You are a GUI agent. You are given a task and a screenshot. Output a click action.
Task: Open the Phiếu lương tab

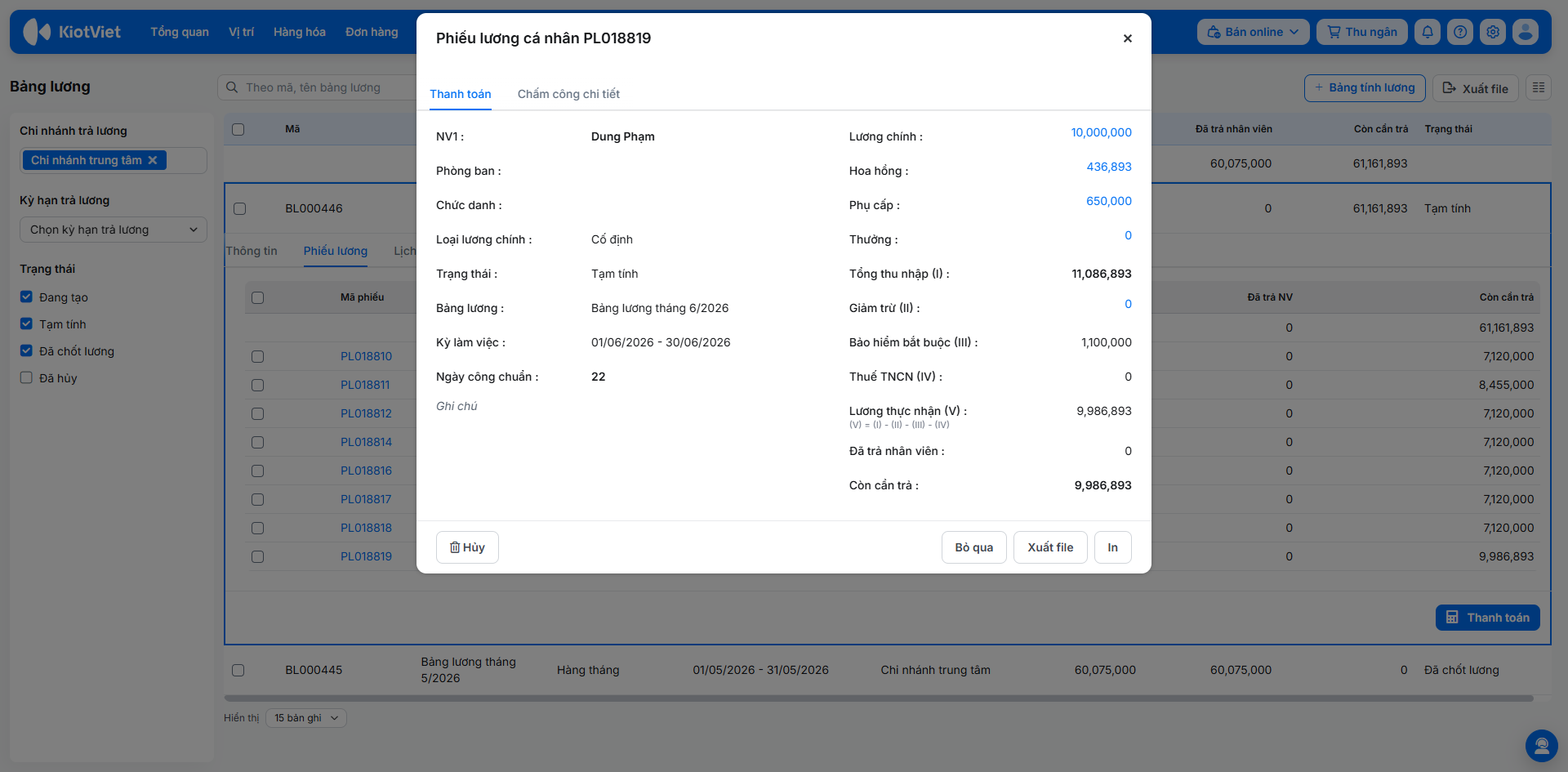[x=336, y=251]
